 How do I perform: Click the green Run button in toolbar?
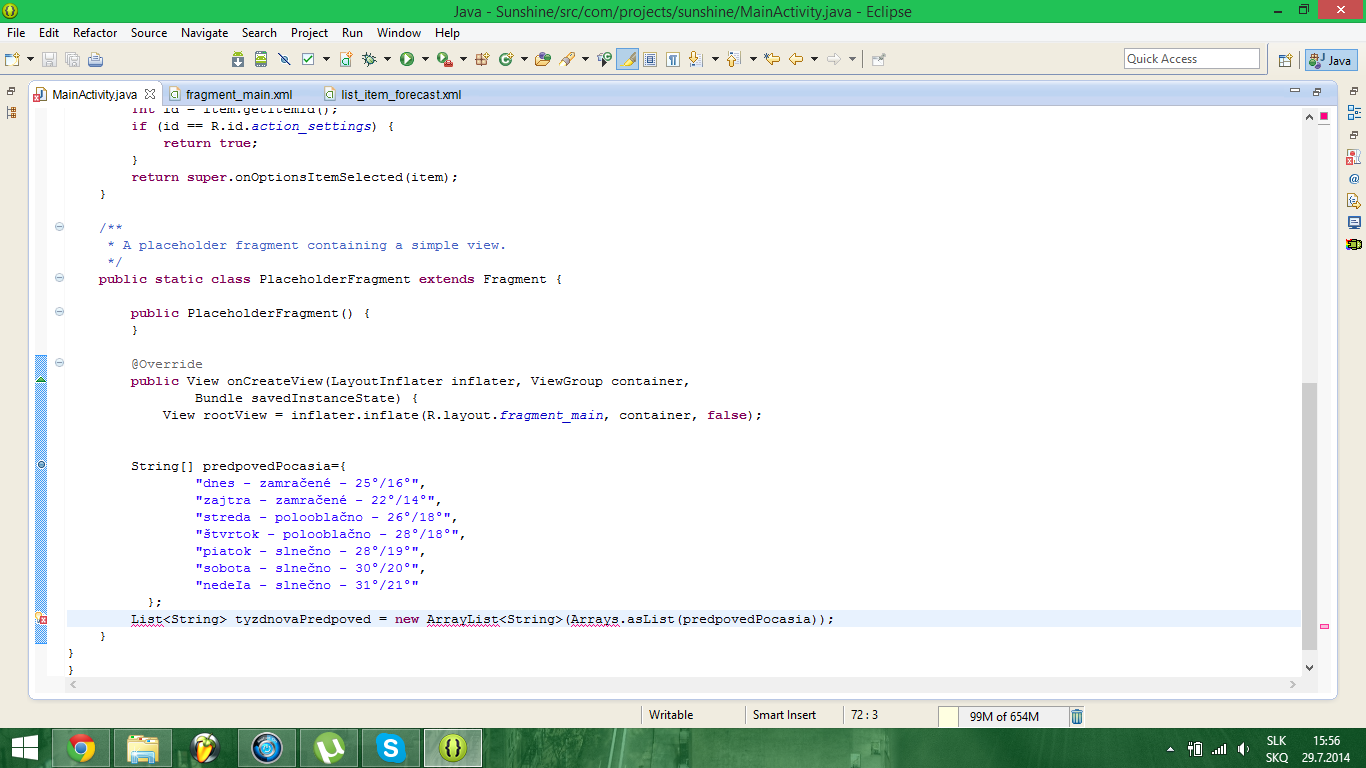[407, 59]
